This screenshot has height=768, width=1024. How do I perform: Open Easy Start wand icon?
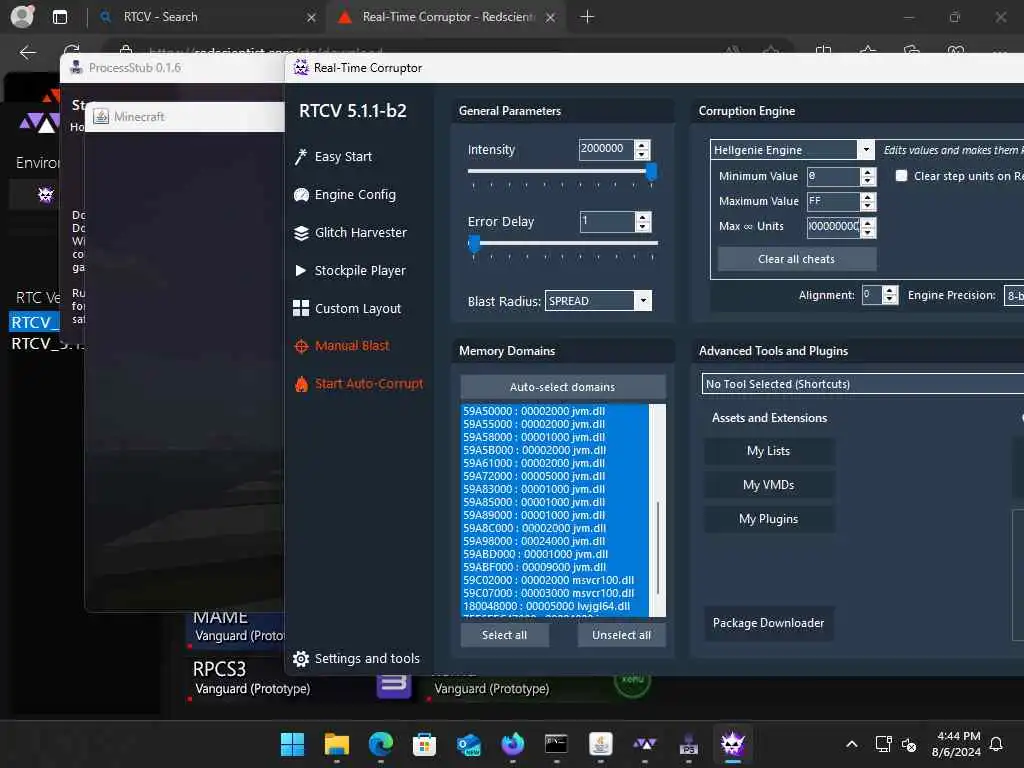[300, 157]
